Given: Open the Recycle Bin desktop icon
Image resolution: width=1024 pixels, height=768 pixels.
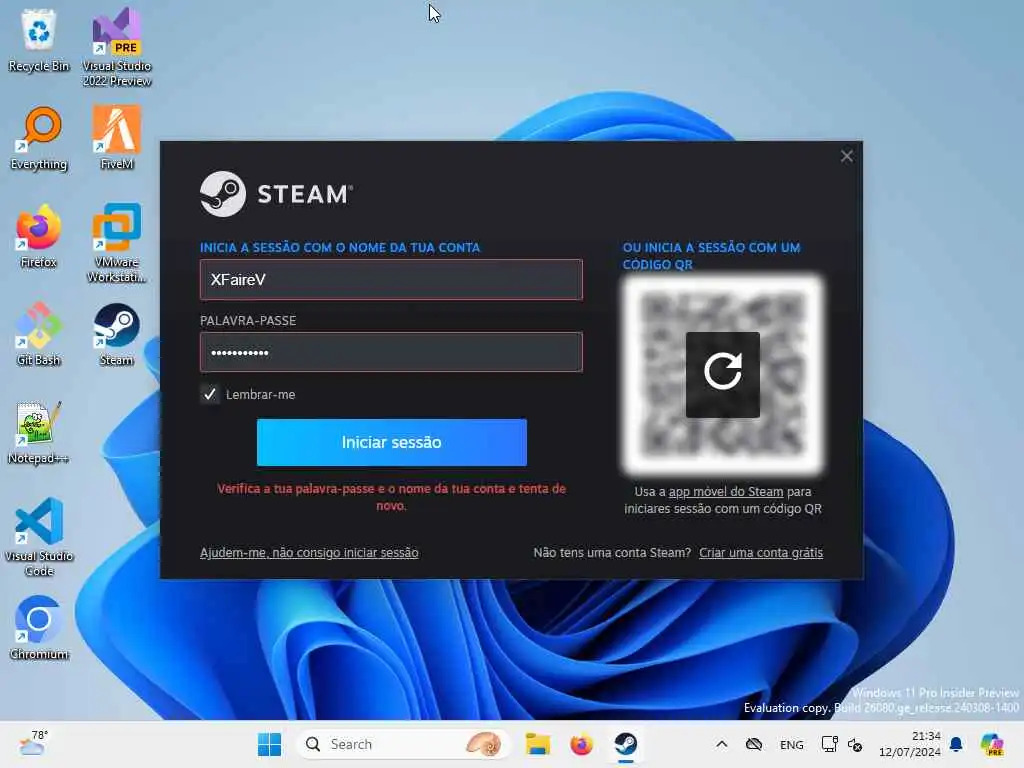Looking at the screenshot, I should [39, 40].
